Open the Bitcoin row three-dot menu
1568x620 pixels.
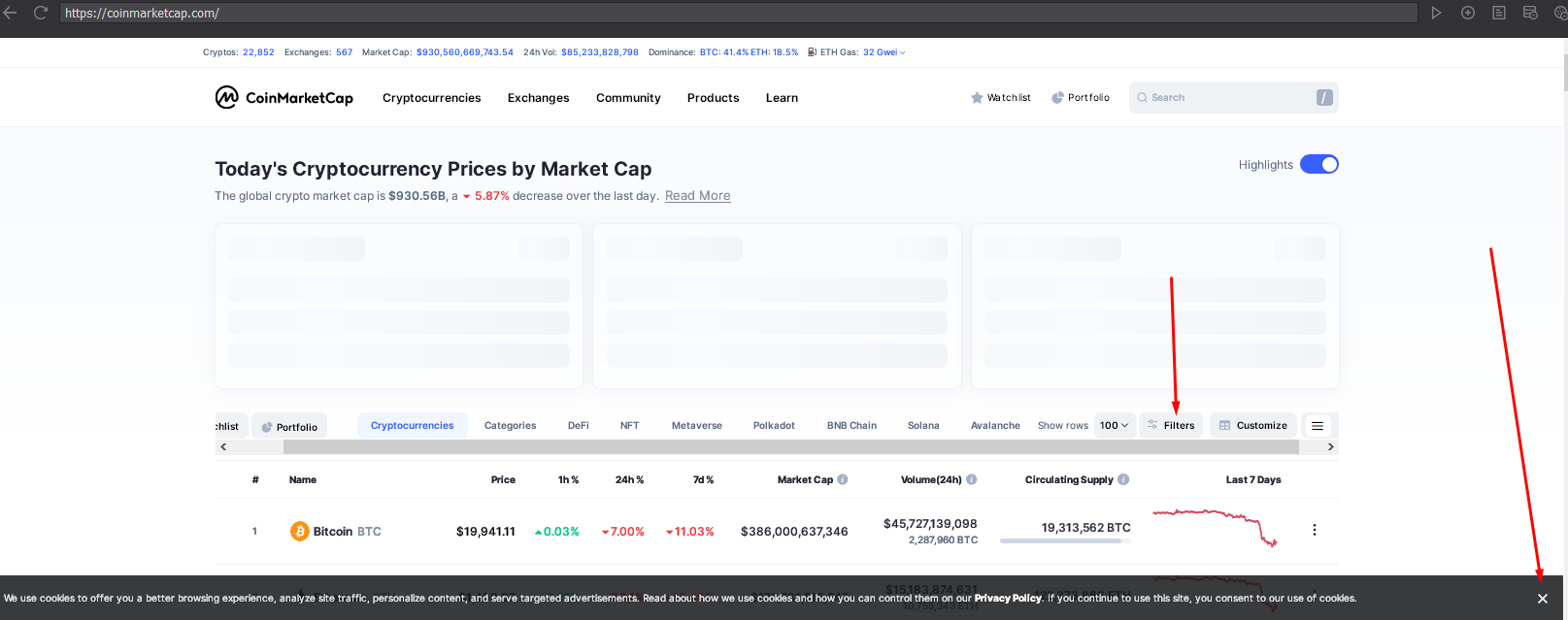click(1315, 530)
